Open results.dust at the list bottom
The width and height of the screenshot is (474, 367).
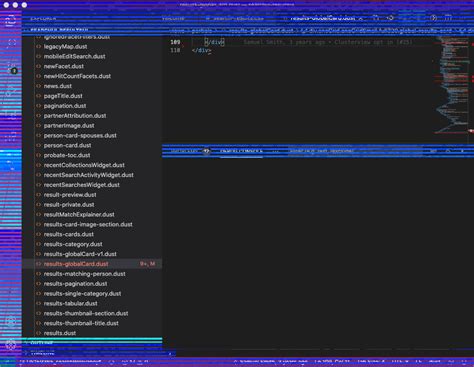60,333
